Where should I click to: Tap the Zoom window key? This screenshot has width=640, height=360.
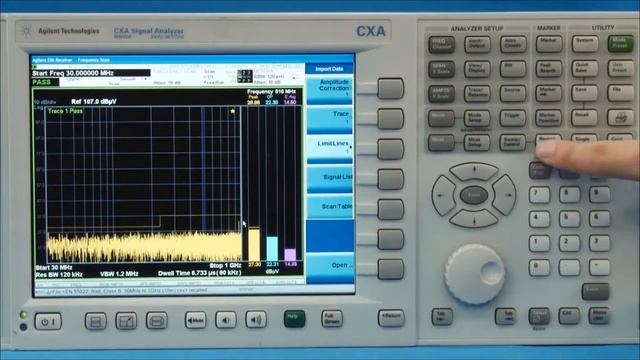pyautogui.click(x=126, y=321)
